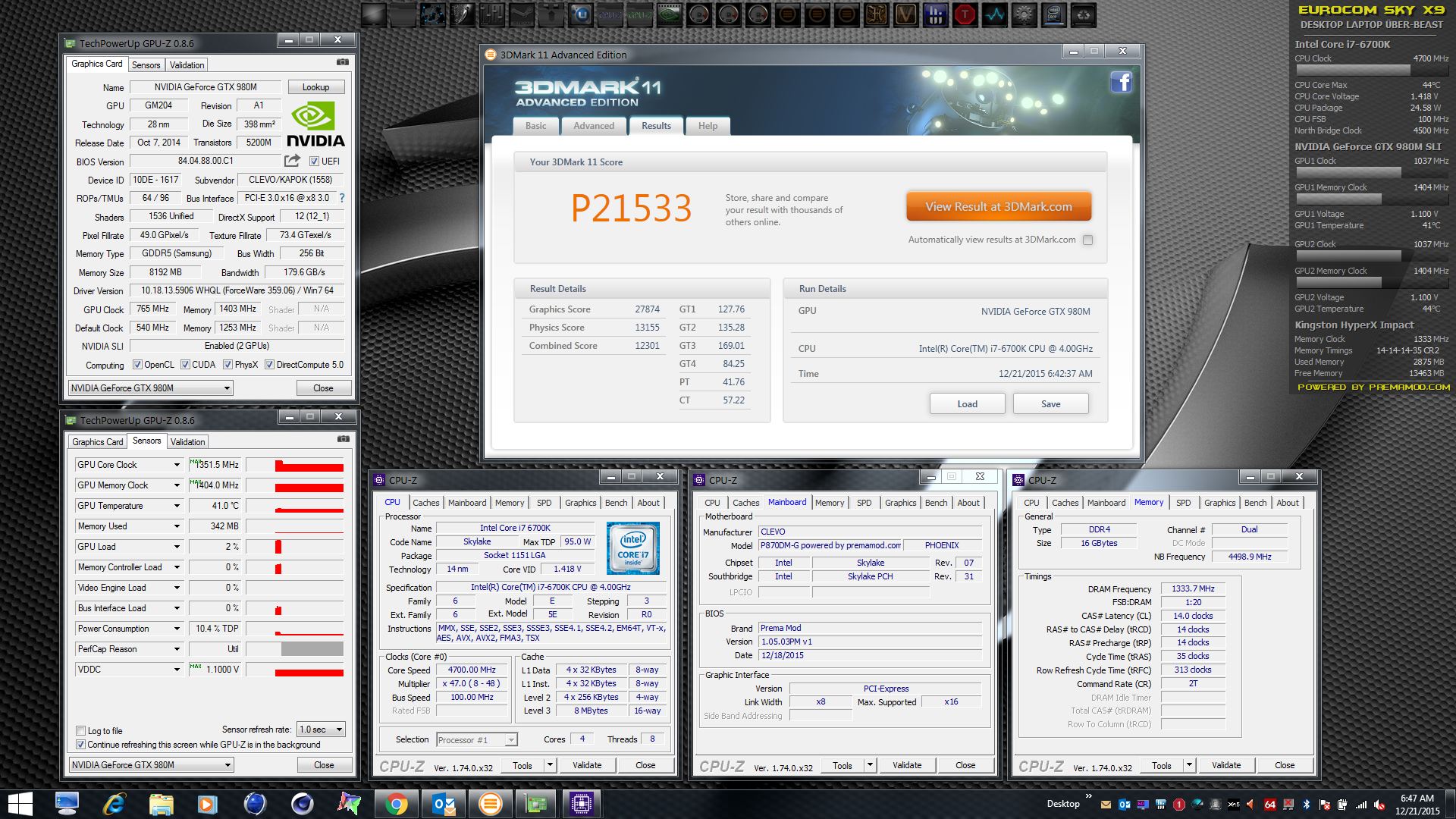1456x819 pixels.
Task: Click the Facebook icon in 3DMark window
Action: click(x=1121, y=82)
